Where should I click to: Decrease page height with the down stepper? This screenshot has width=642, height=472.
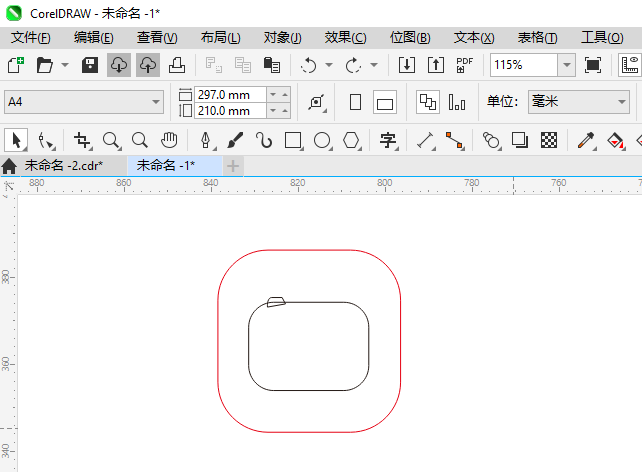point(273,111)
